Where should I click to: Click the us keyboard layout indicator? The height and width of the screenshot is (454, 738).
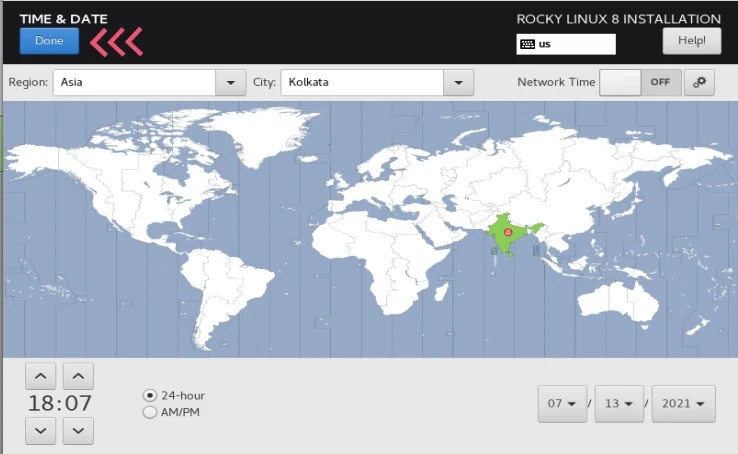[x=566, y=44]
